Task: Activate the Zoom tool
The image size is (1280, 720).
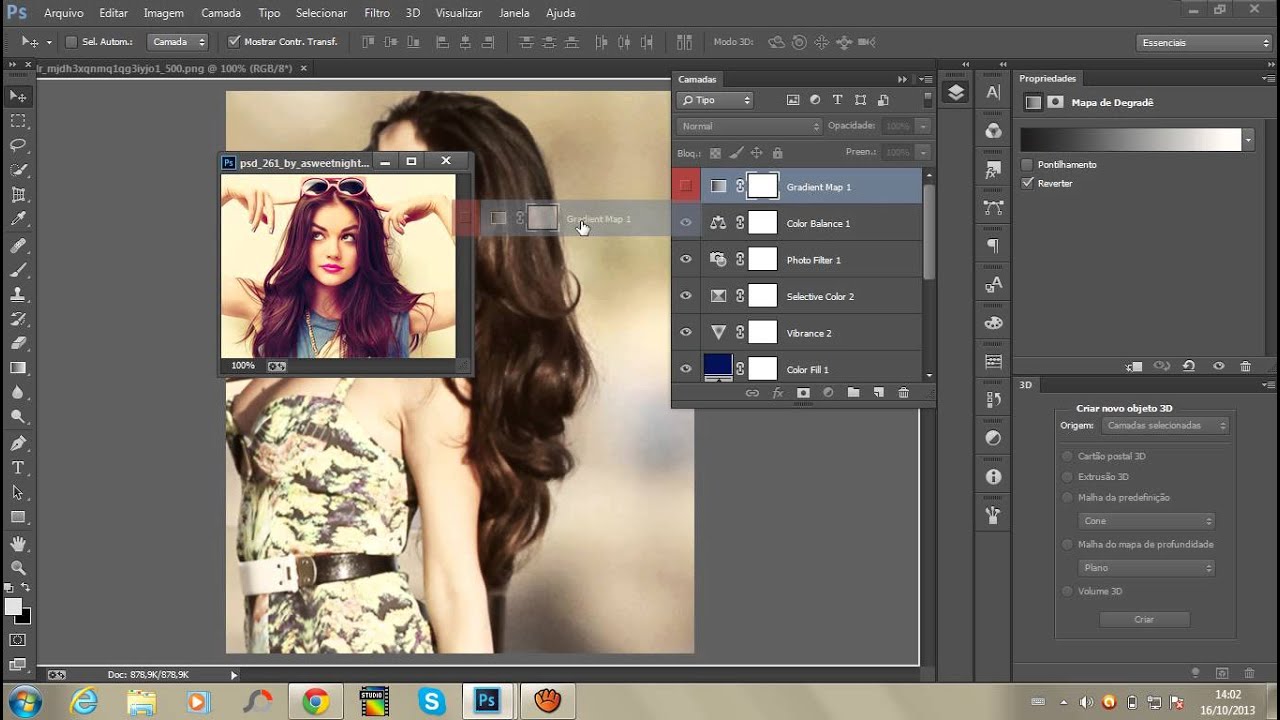Action: [18, 568]
